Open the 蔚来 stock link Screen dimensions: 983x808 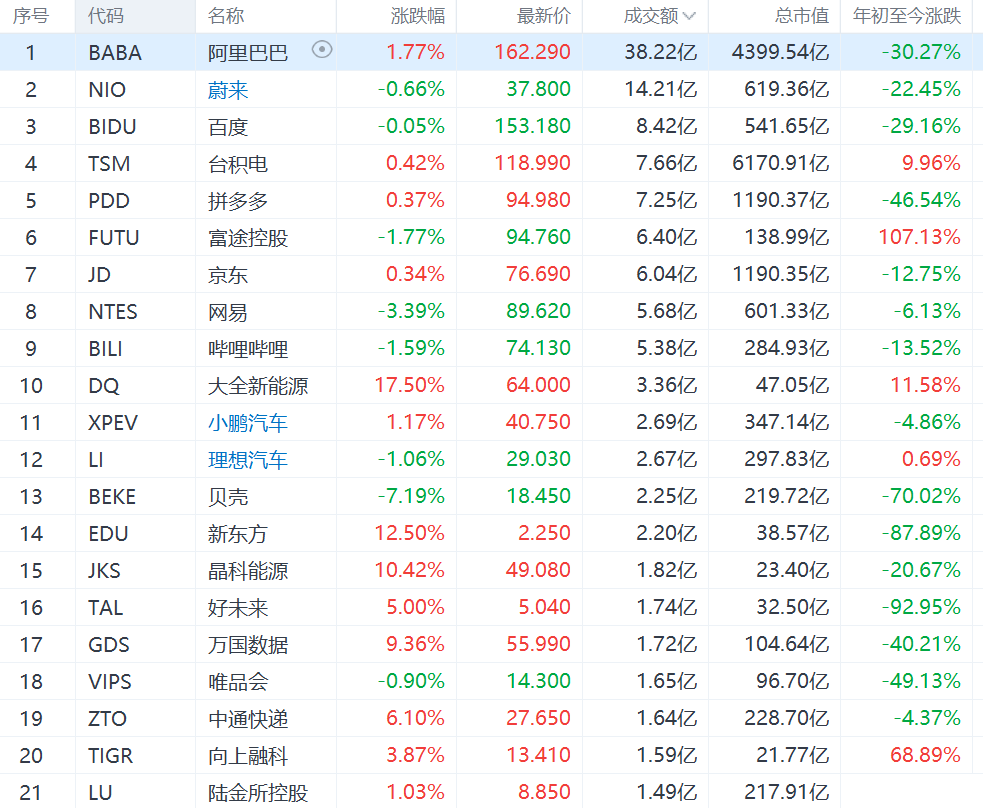point(228,90)
